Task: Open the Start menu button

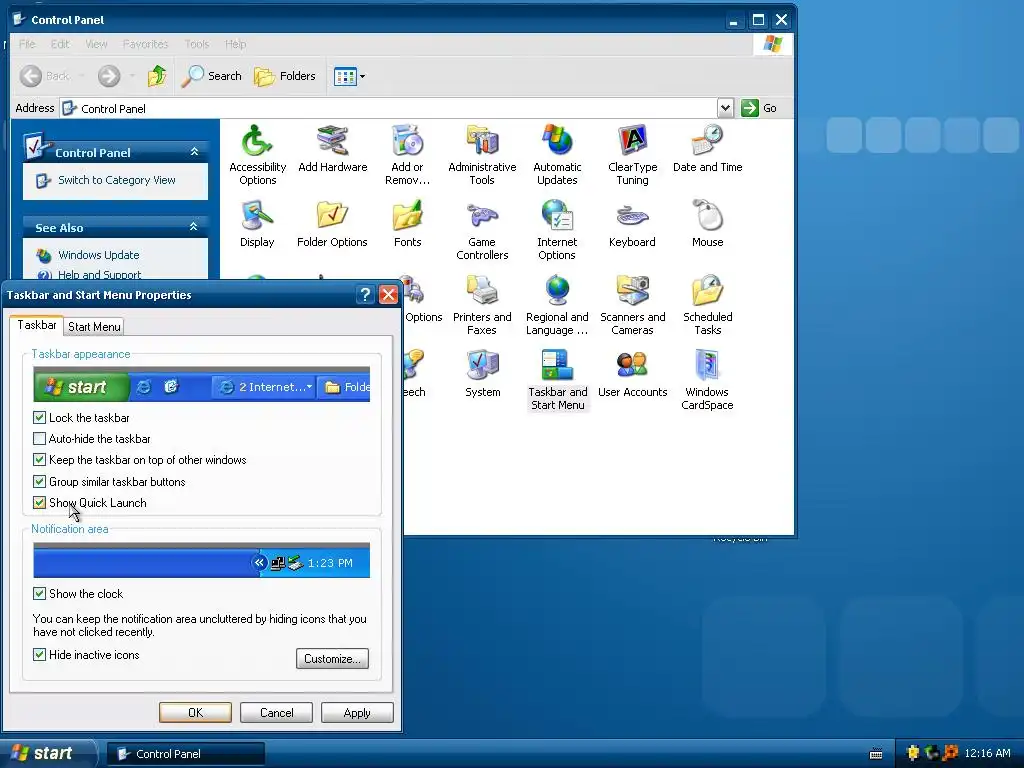Action: [x=49, y=754]
